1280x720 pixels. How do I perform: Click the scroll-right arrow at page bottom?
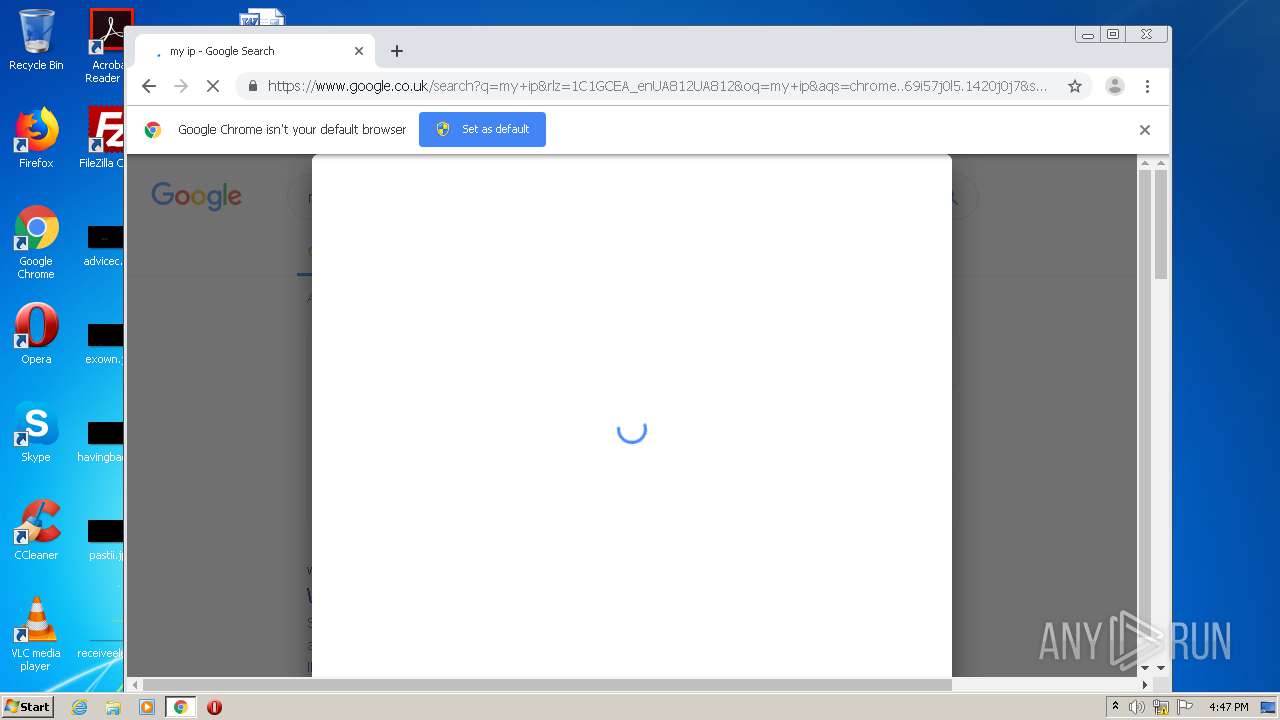tap(1145, 685)
